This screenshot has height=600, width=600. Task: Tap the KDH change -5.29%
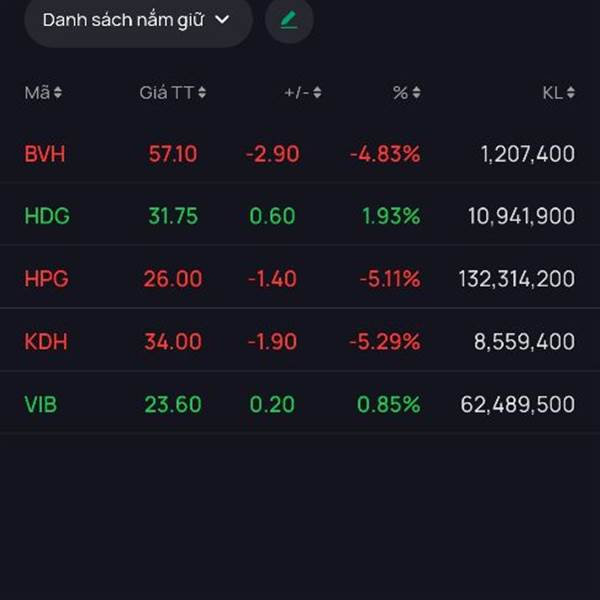[385, 341]
